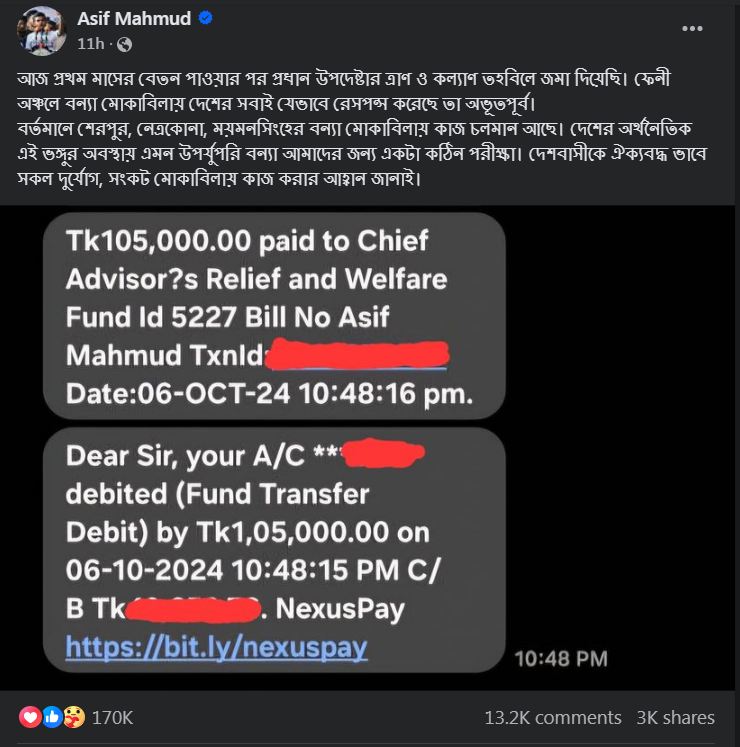The height and width of the screenshot is (747, 740).
Task: Open the 13.2K comments list
Action: [x=553, y=717]
